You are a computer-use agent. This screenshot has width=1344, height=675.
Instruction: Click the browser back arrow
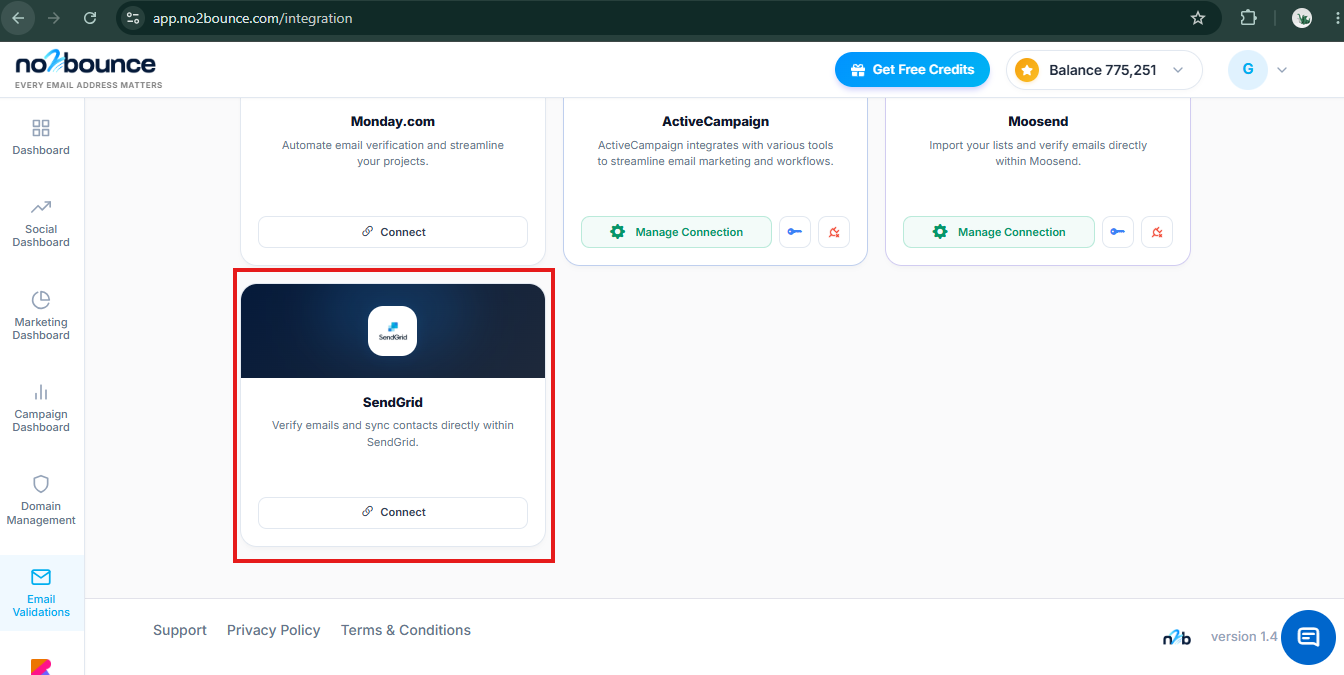pos(18,18)
